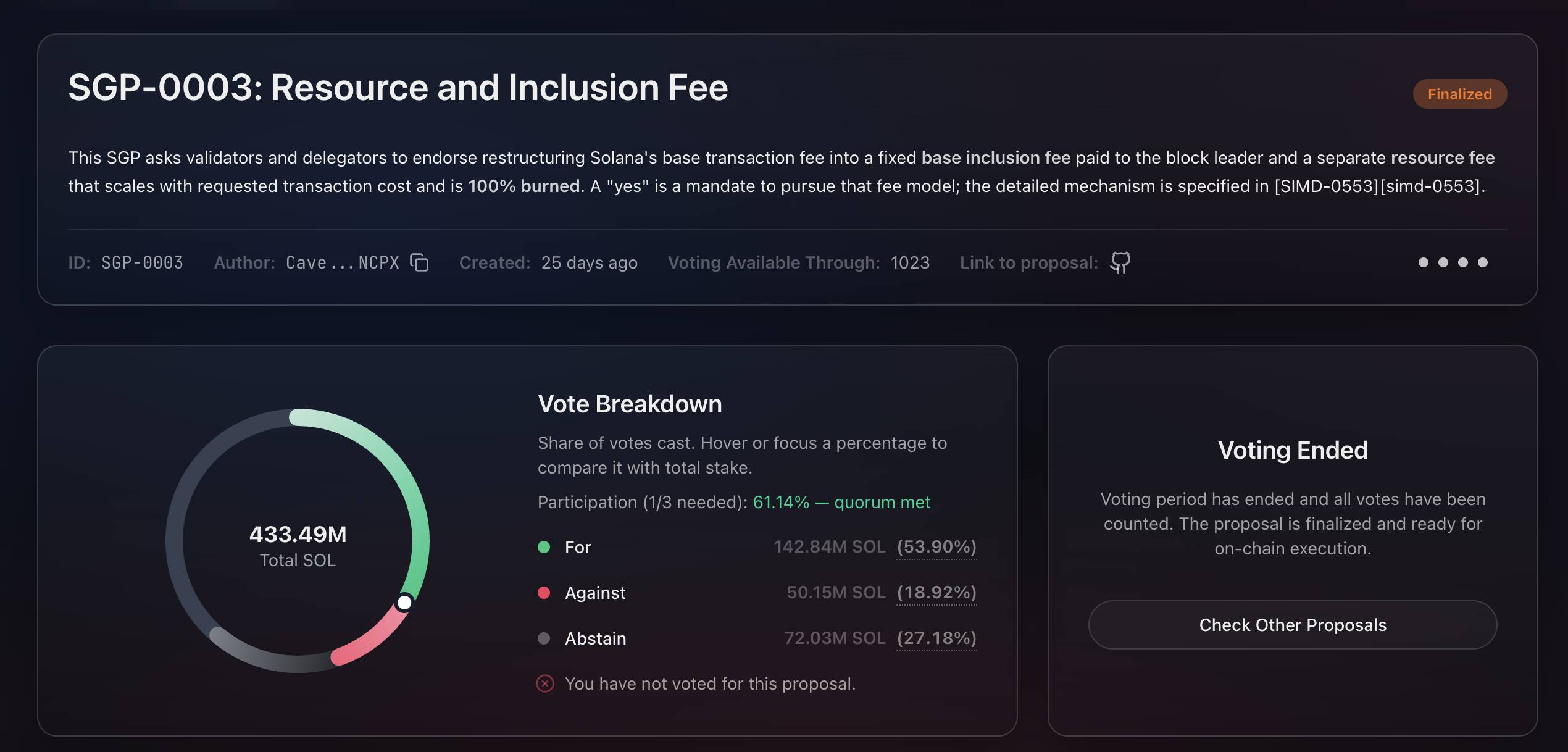Open the four-dot more options menu
The width and height of the screenshot is (1568, 752).
point(1453,262)
